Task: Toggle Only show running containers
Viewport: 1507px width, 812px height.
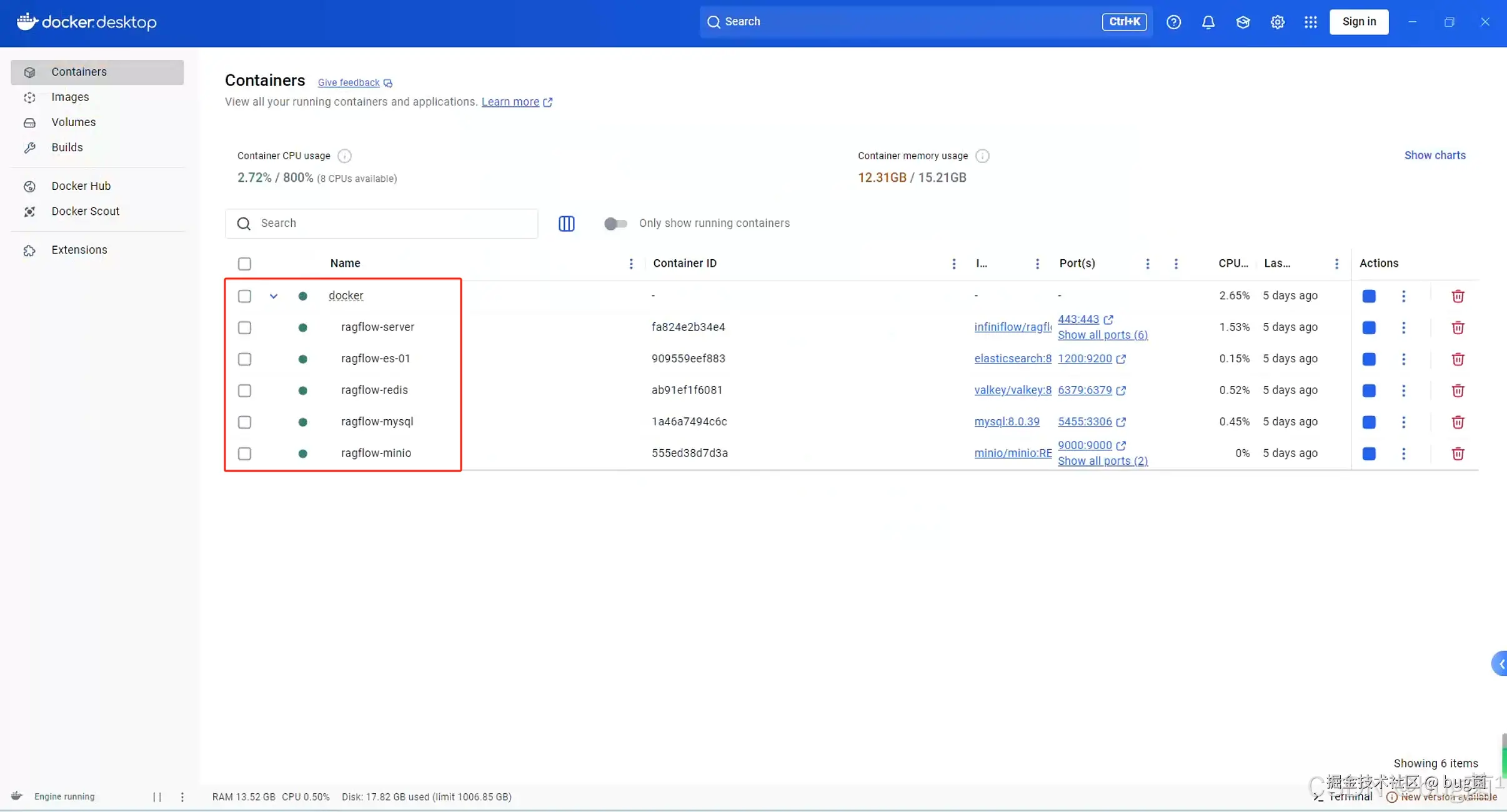Action: point(615,224)
